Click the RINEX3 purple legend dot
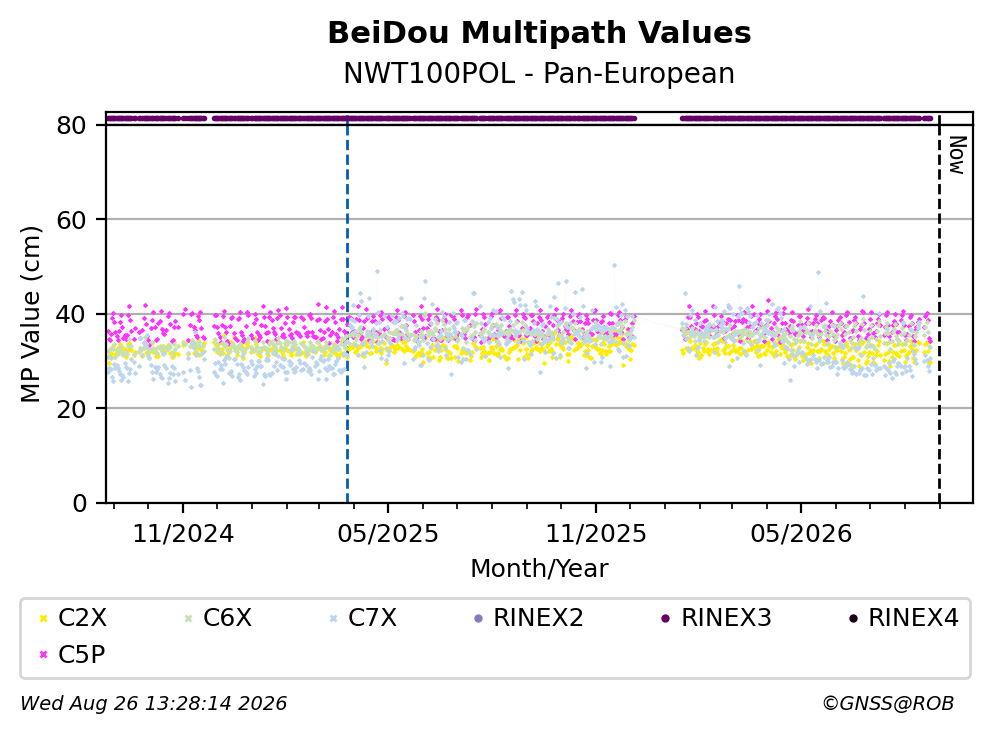This screenshot has width=993, height=734. tap(666, 618)
